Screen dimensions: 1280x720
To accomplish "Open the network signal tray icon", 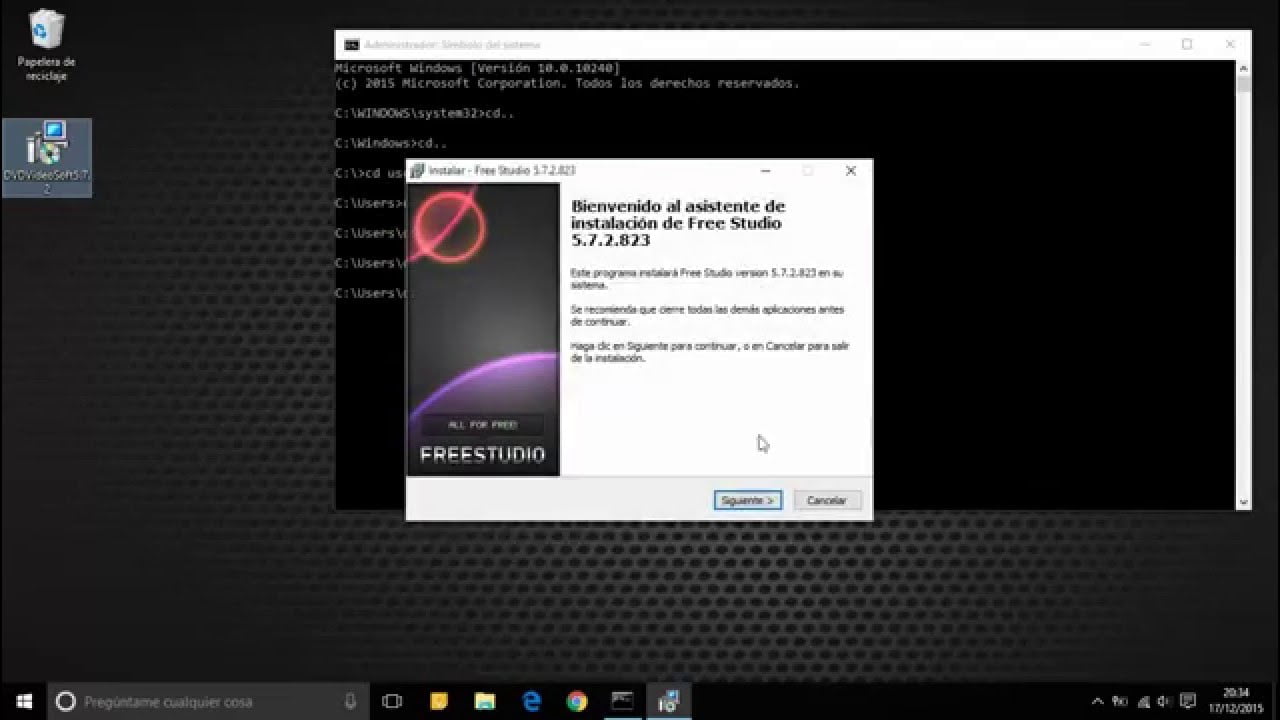I will pos(1143,701).
